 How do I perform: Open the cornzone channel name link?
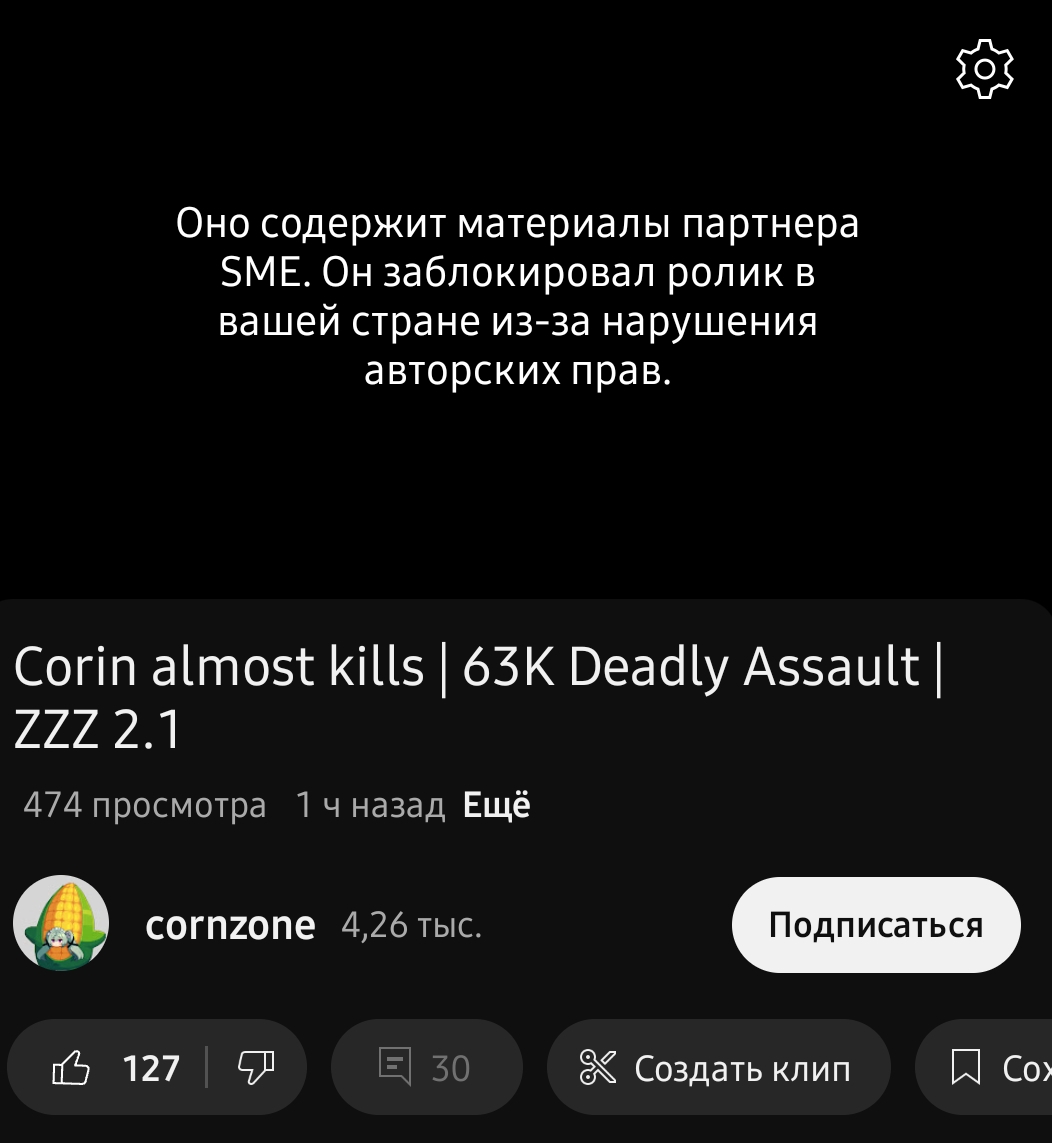pos(230,925)
